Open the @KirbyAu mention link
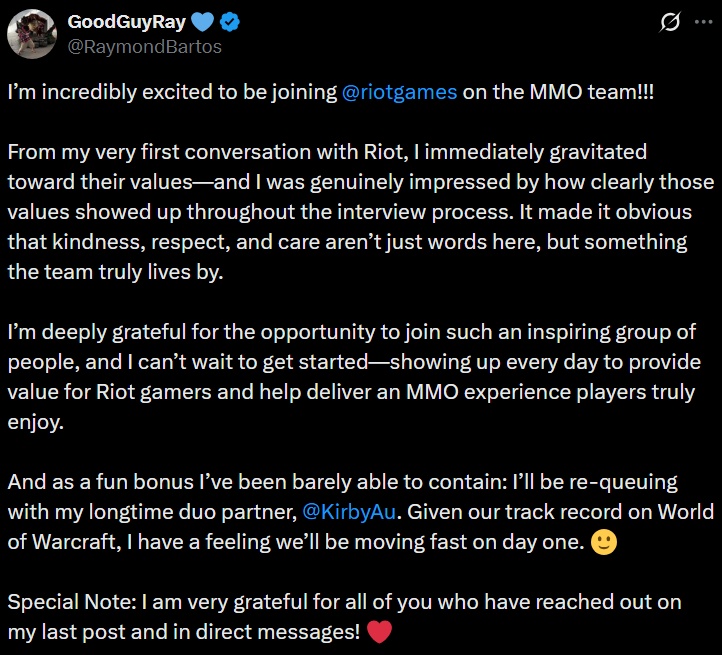The width and height of the screenshot is (722, 655). click(349, 511)
